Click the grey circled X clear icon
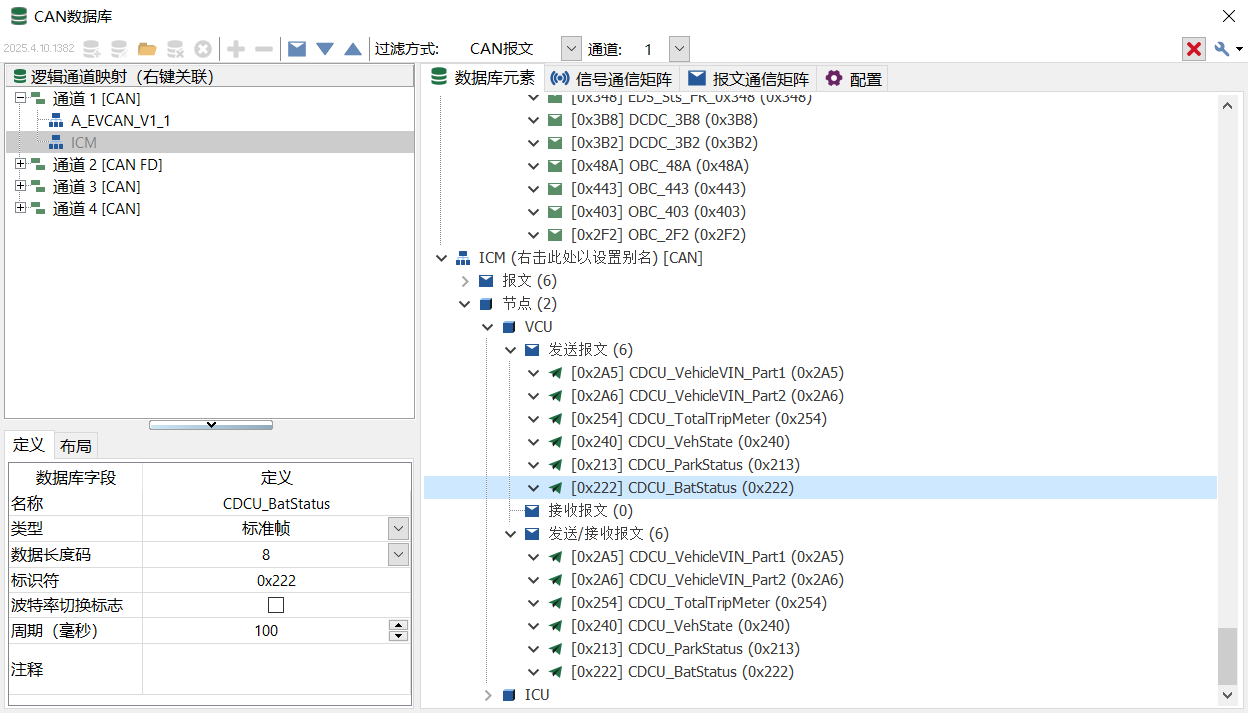This screenshot has height=713, width=1248. click(203, 49)
